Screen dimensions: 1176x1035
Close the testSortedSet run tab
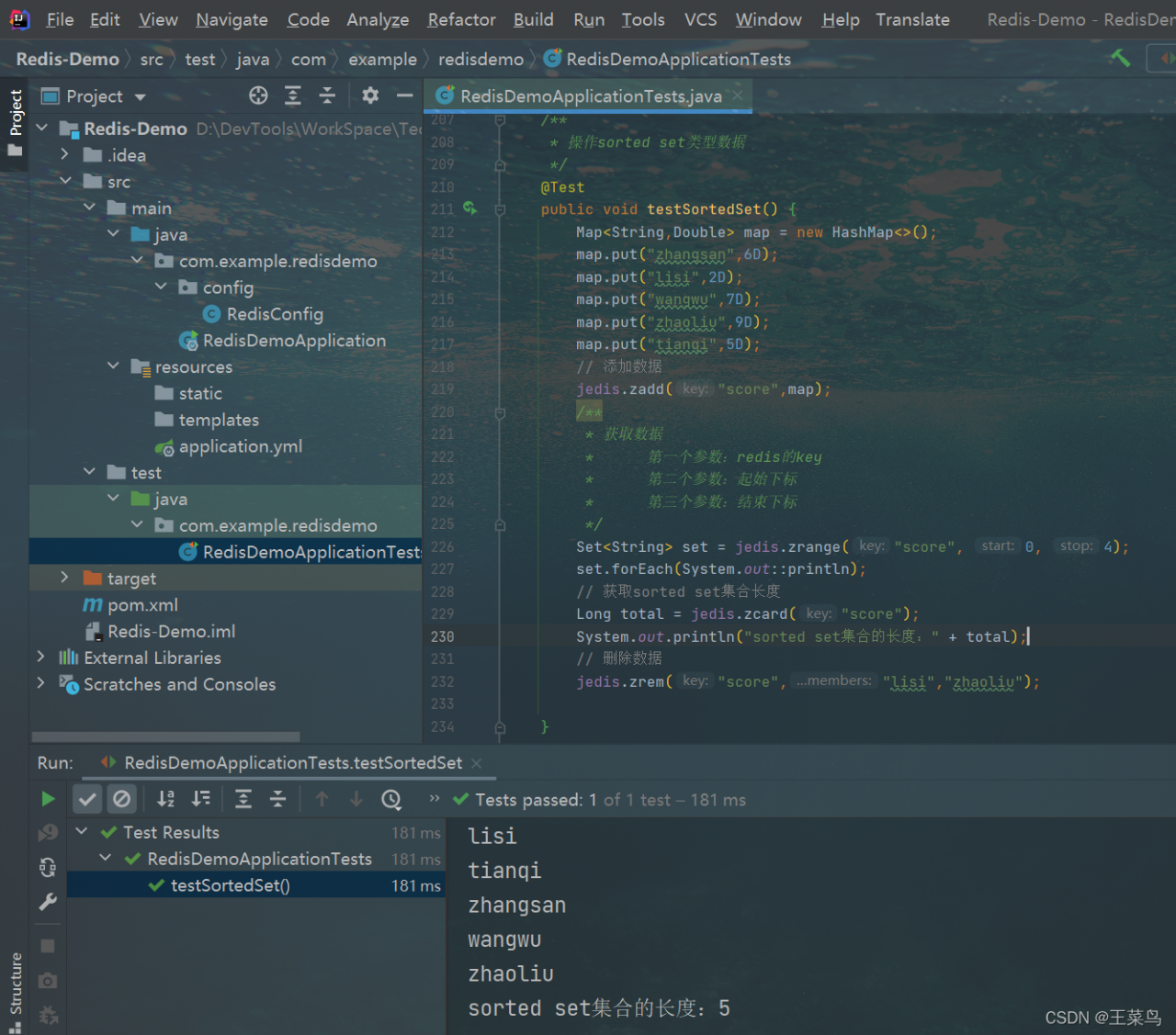point(476,763)
